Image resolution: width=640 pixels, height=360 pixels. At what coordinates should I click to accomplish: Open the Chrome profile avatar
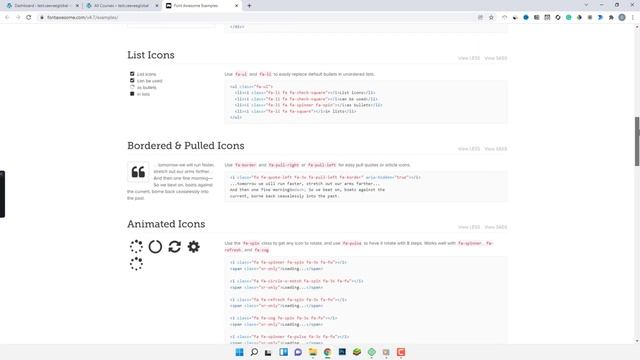(622, 18)
